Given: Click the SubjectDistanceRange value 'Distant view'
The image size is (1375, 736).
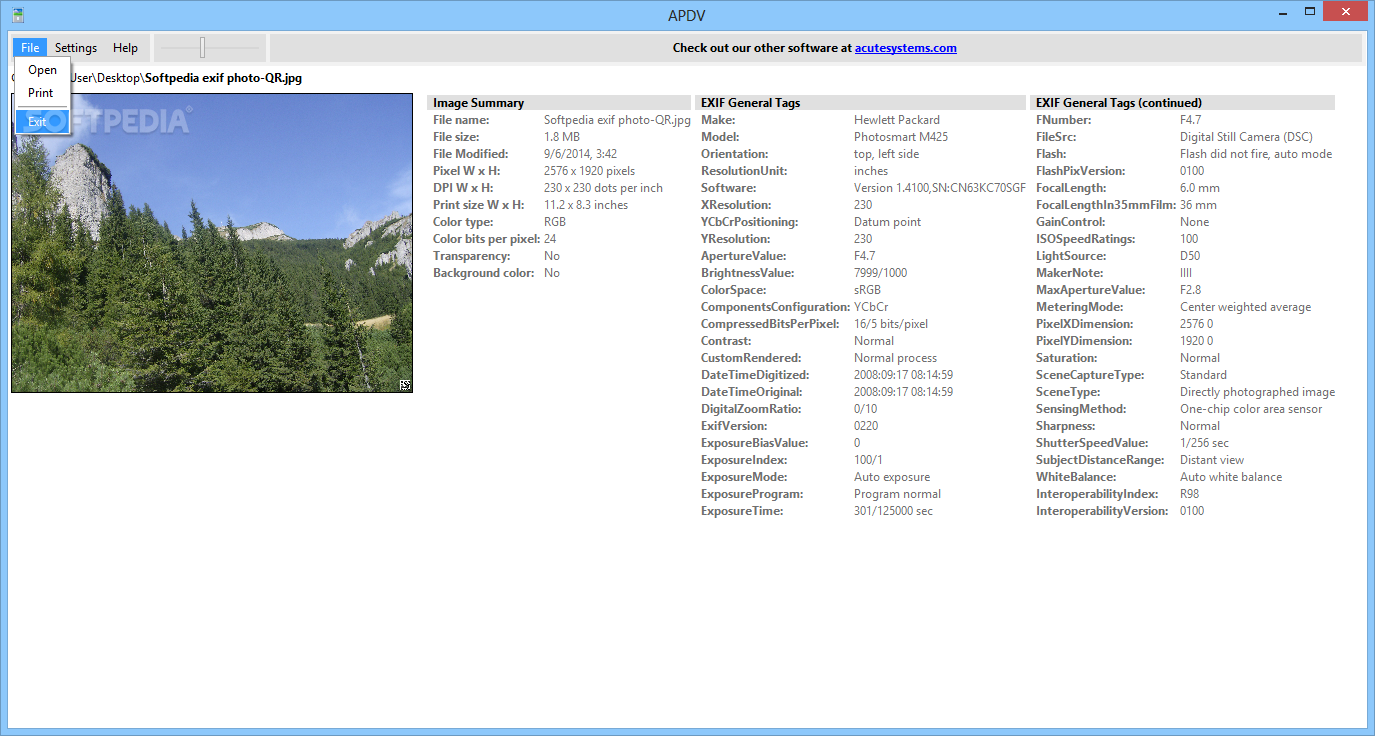Looking at the screenshot, I should (1212, 460).
